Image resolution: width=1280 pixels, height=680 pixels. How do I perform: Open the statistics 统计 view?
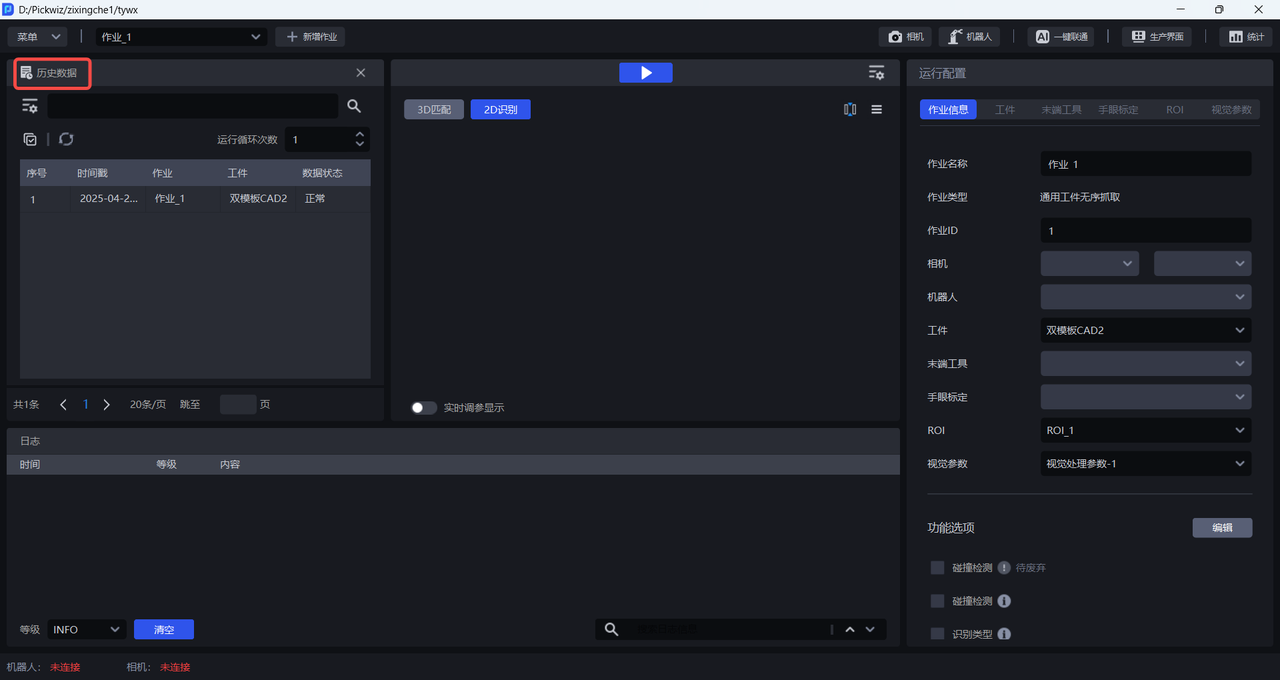tap(1245, 37)
